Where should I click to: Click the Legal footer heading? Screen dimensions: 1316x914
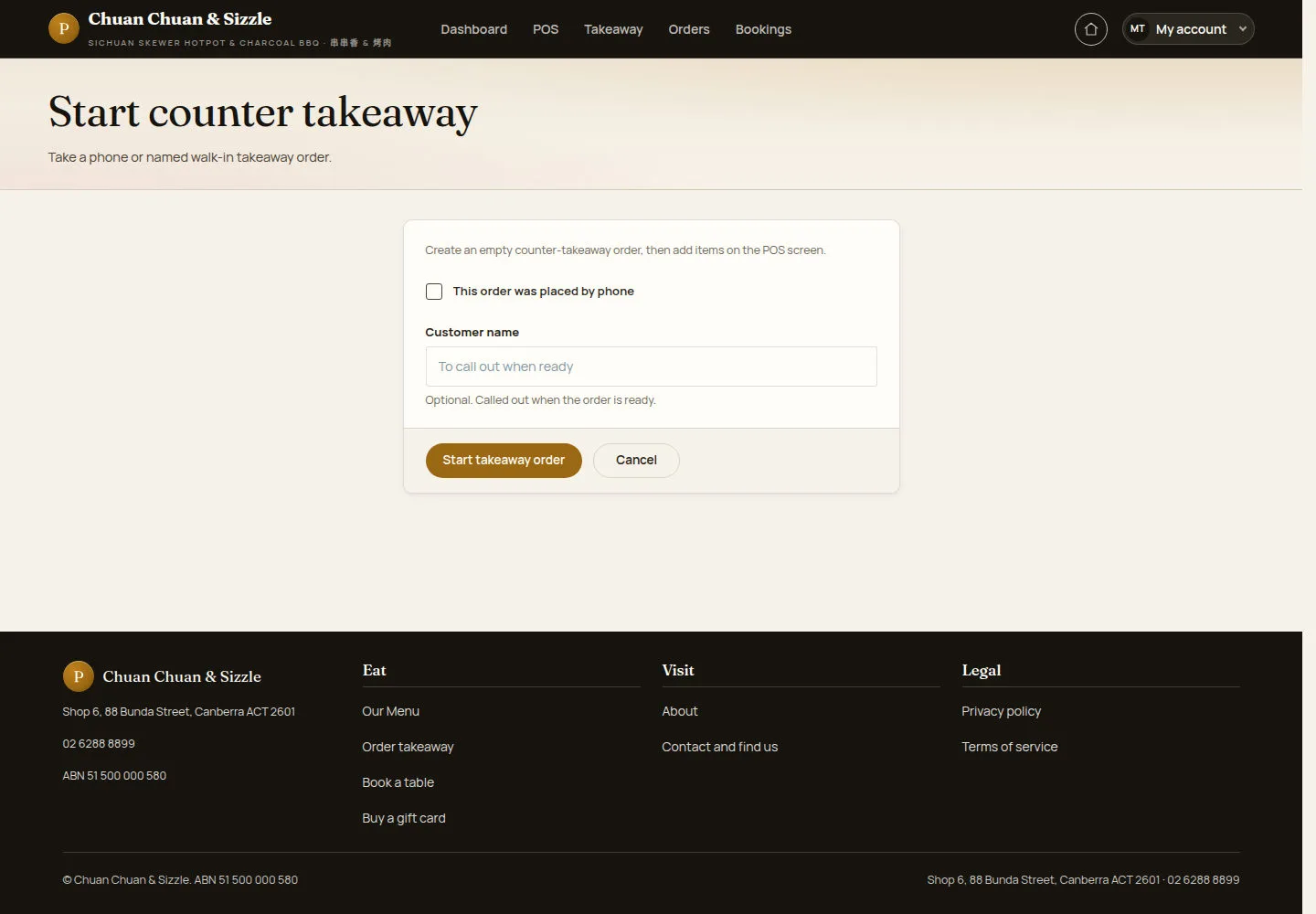(982, 671)
